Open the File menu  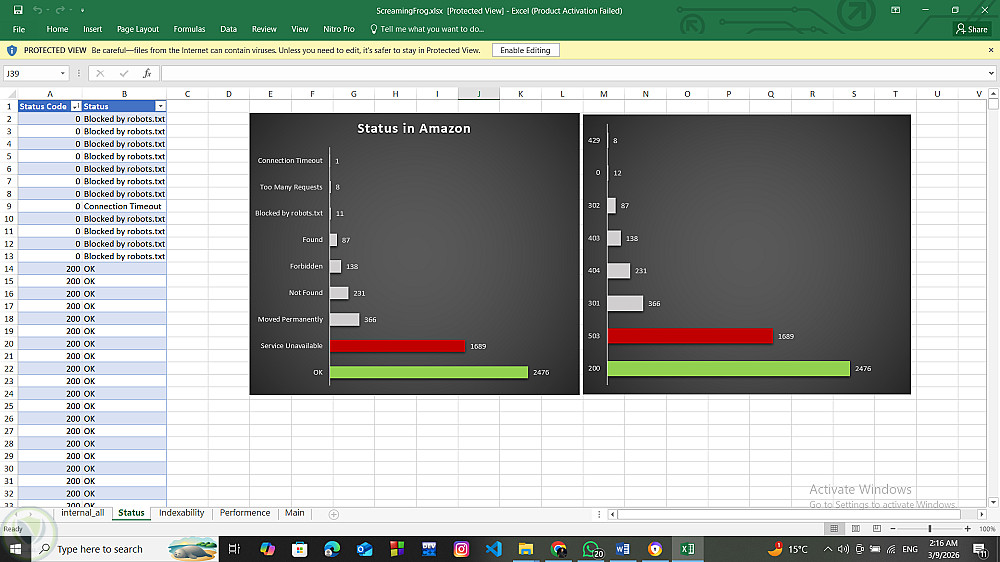[19, 29]
